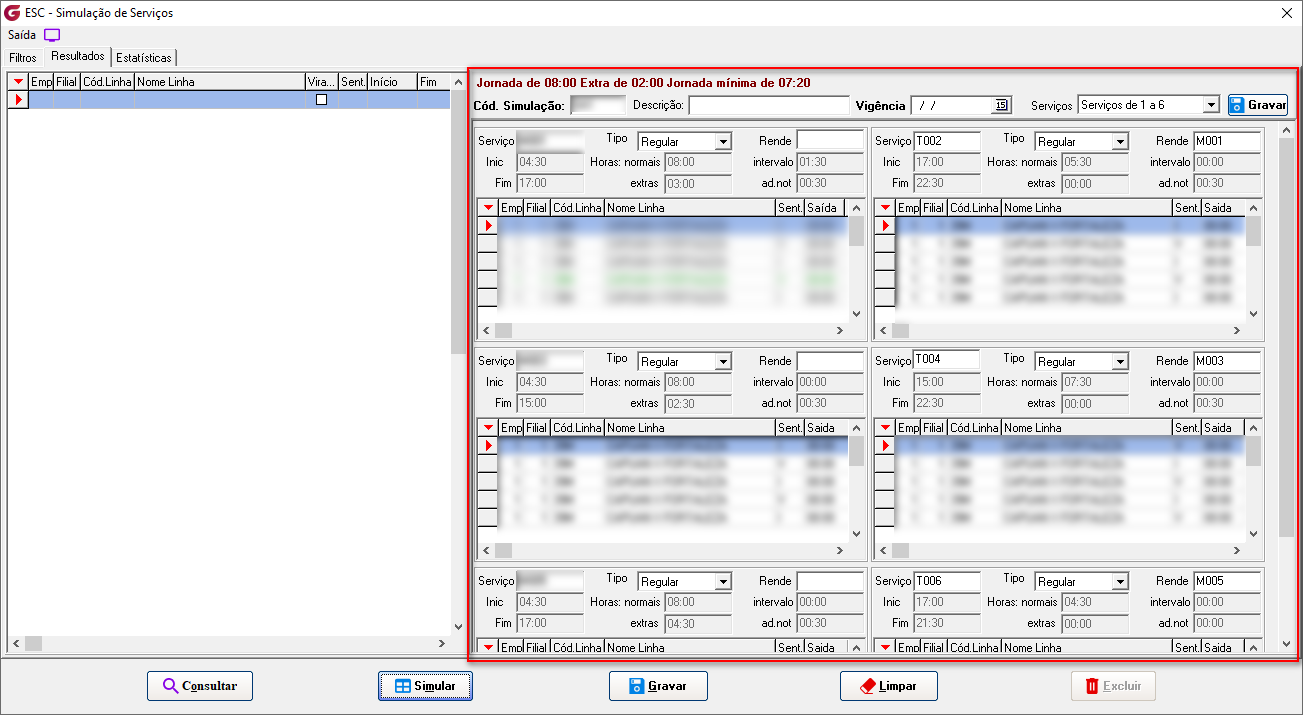Click the Cód. Simulação input field
This screenshot has height=715, width=1303.
[597, 105]
